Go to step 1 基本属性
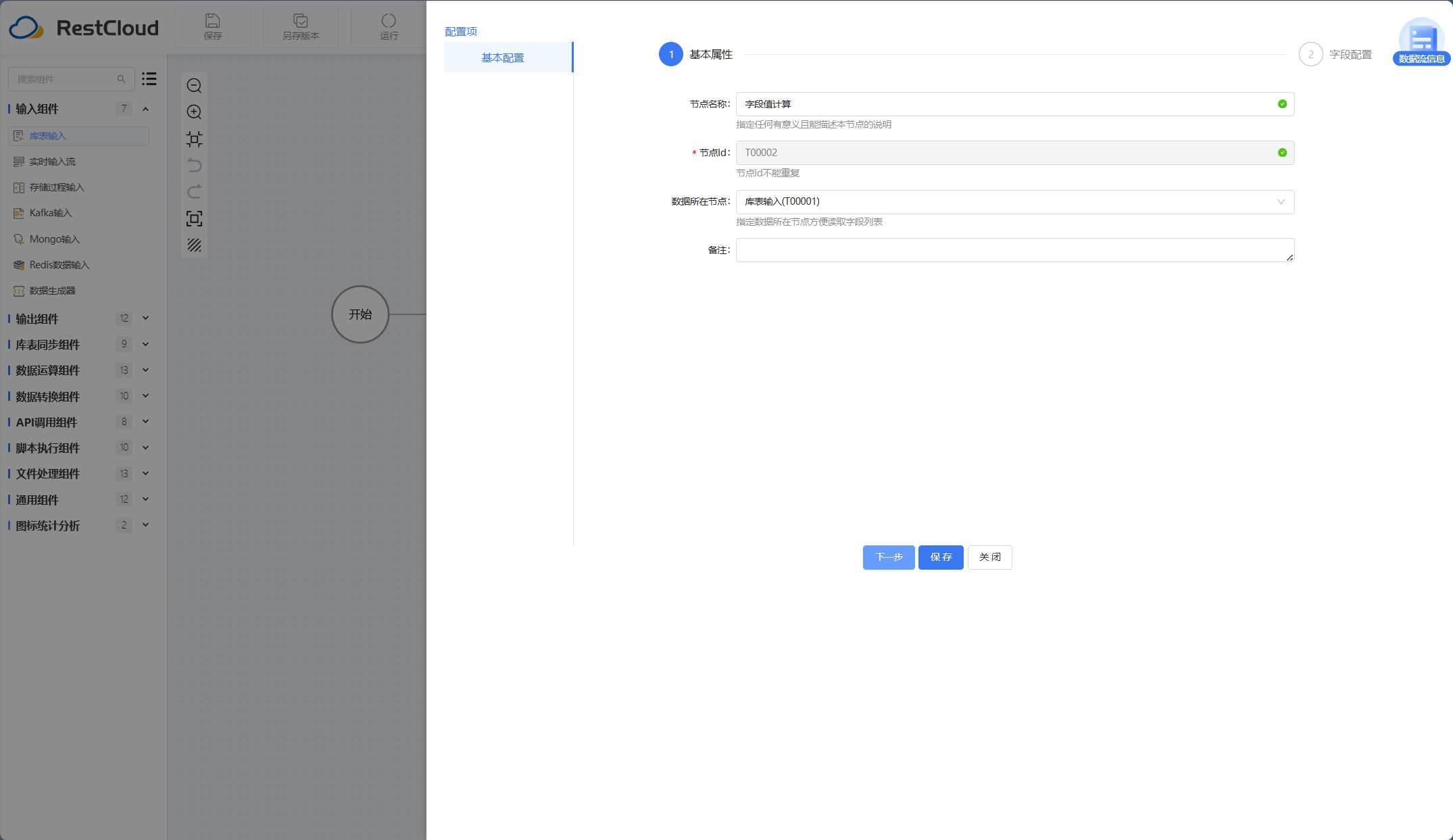1453x840 pixels. [x=696, y=54]
